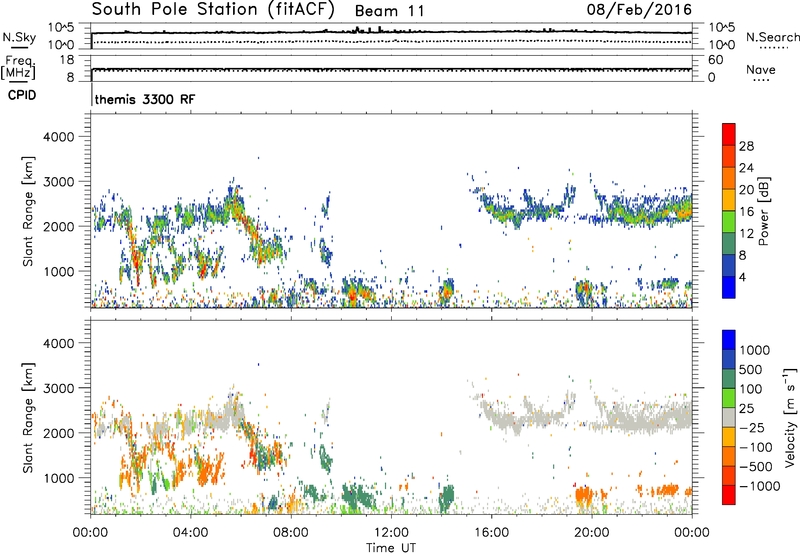Click the '12' label on Power colorbar

click(x=746, y=234)
